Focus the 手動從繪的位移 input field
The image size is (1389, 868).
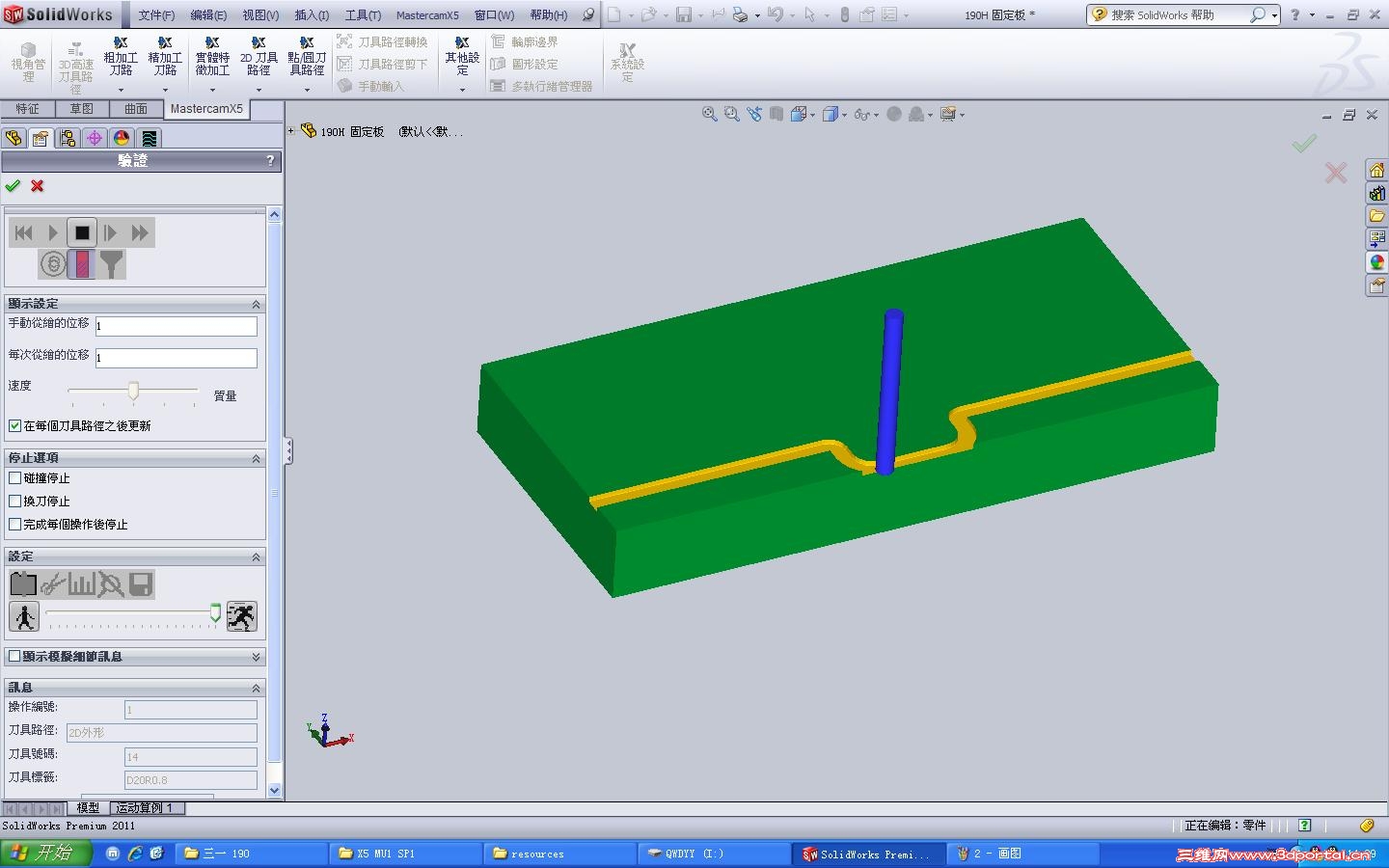177,326
